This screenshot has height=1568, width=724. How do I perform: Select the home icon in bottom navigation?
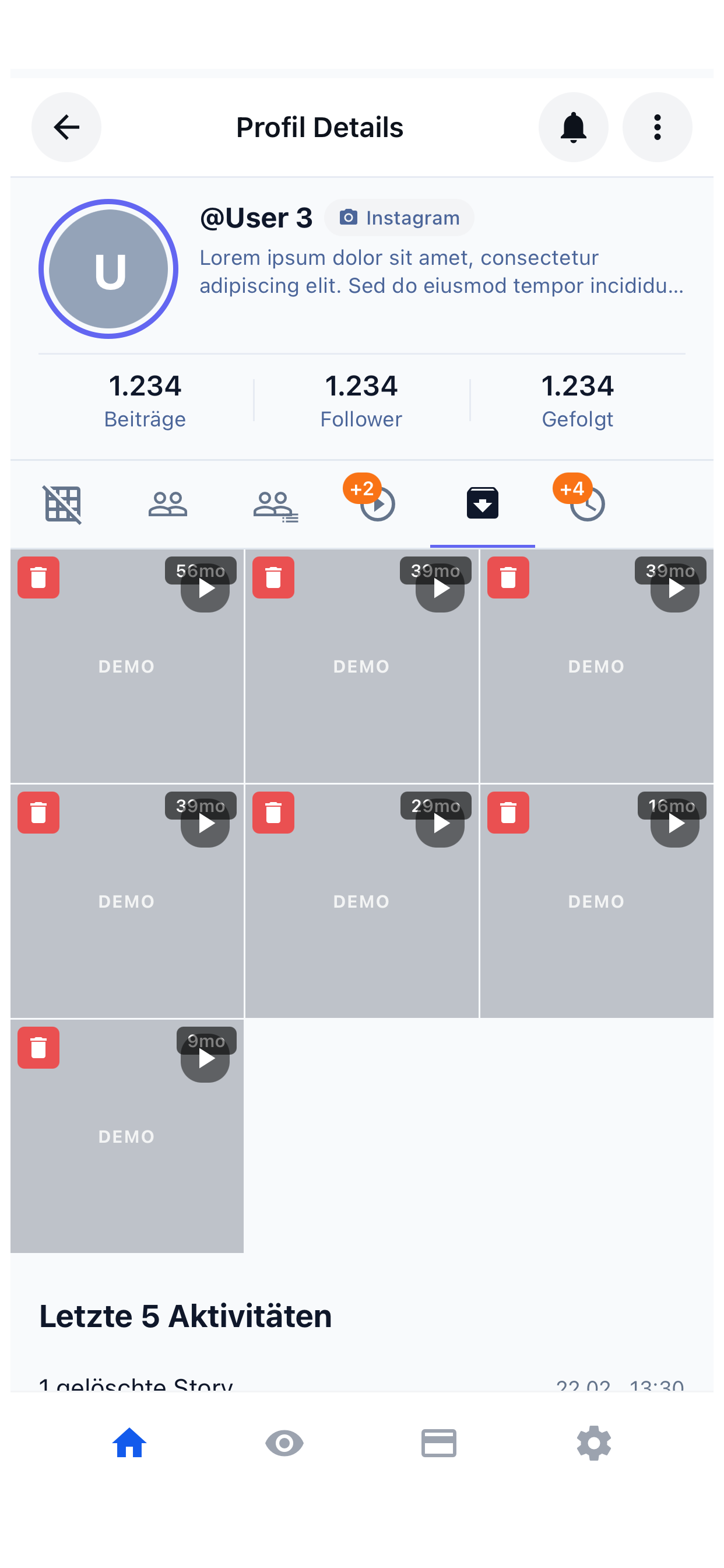click(x=128, y=1443)
